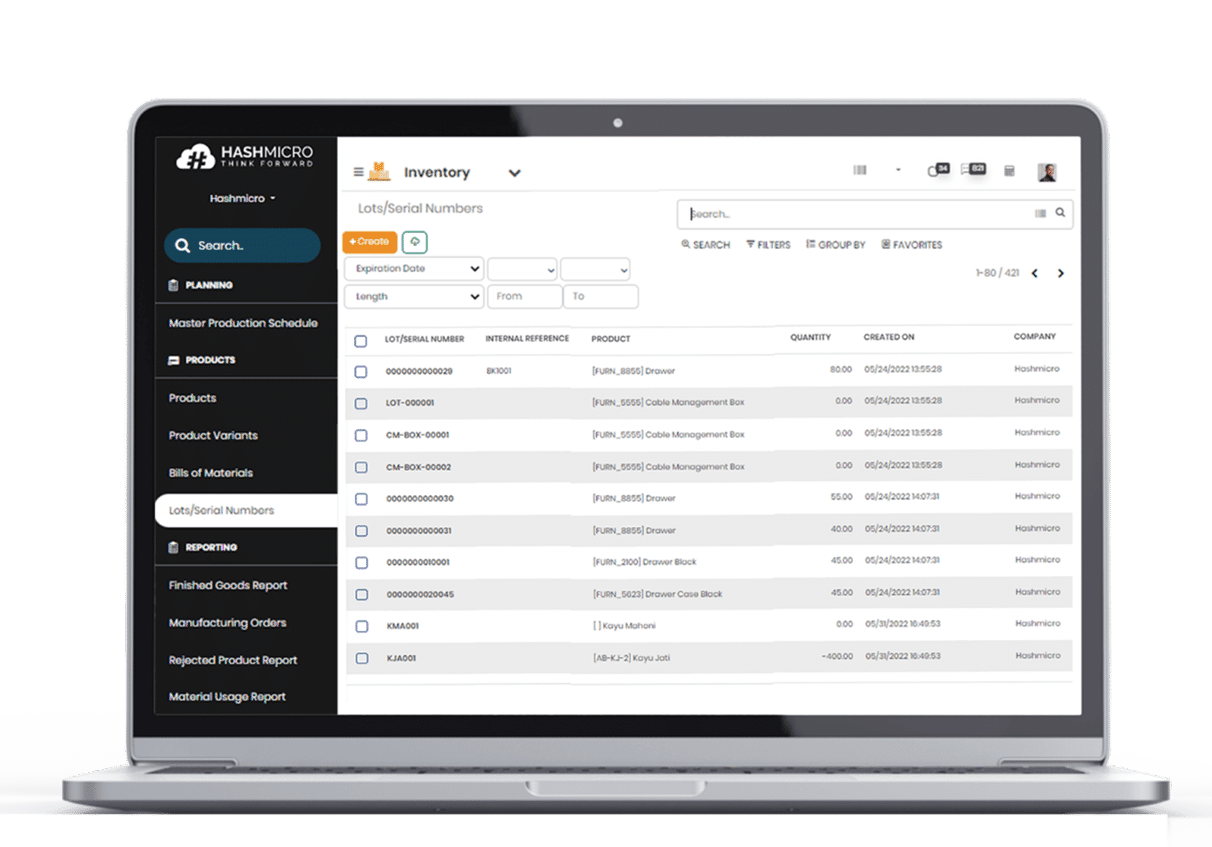Click quantity '-400.00' cell
The image size is (1212, 847).
click(x=835, y=657)
